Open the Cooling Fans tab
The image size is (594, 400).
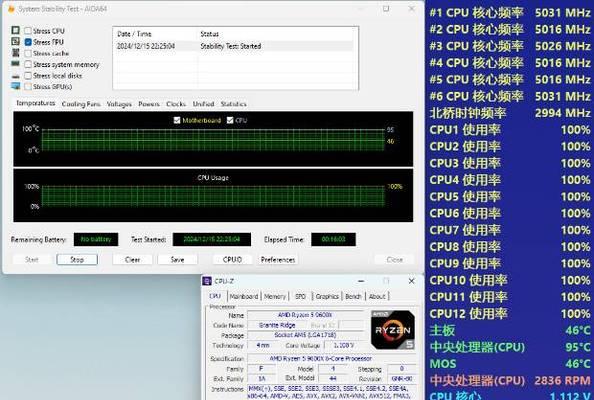pos(81,104)
